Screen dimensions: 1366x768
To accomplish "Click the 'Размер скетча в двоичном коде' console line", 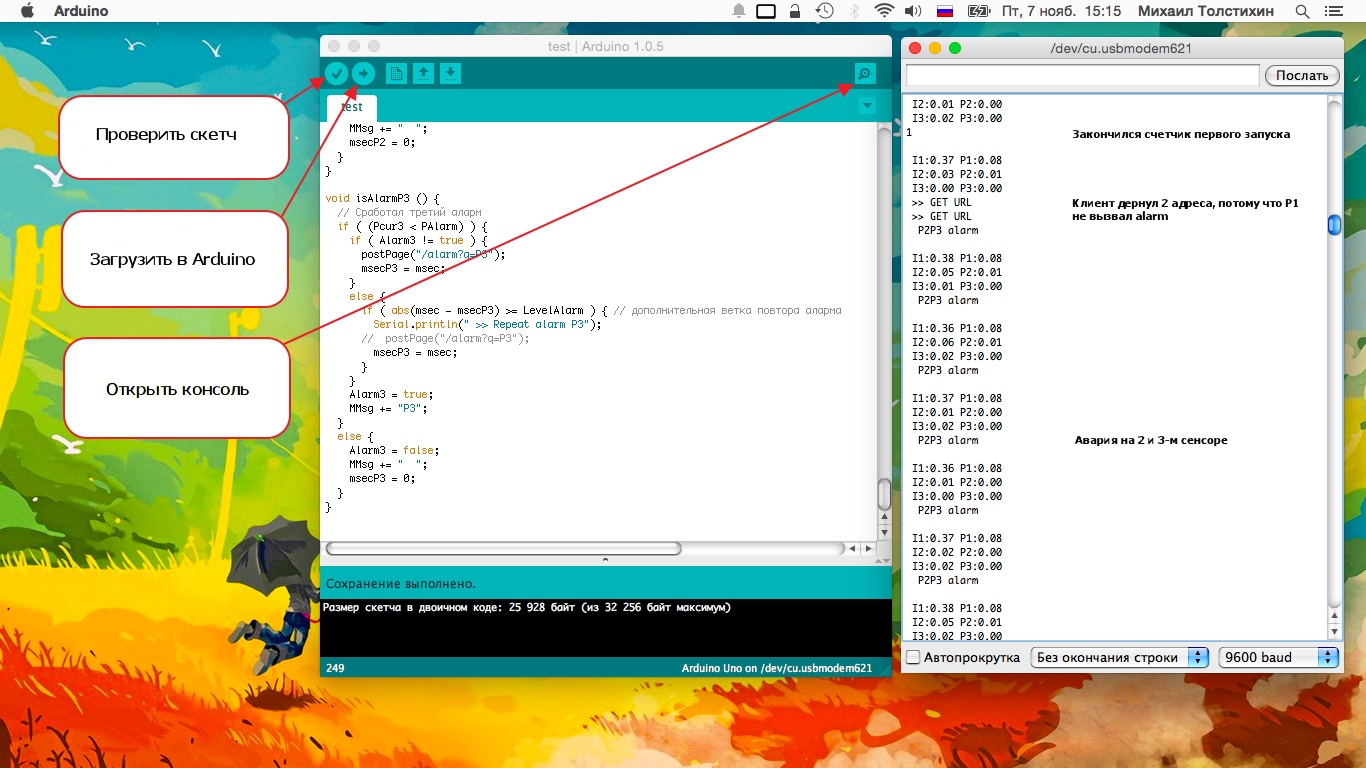I will (x=527, y=607).
